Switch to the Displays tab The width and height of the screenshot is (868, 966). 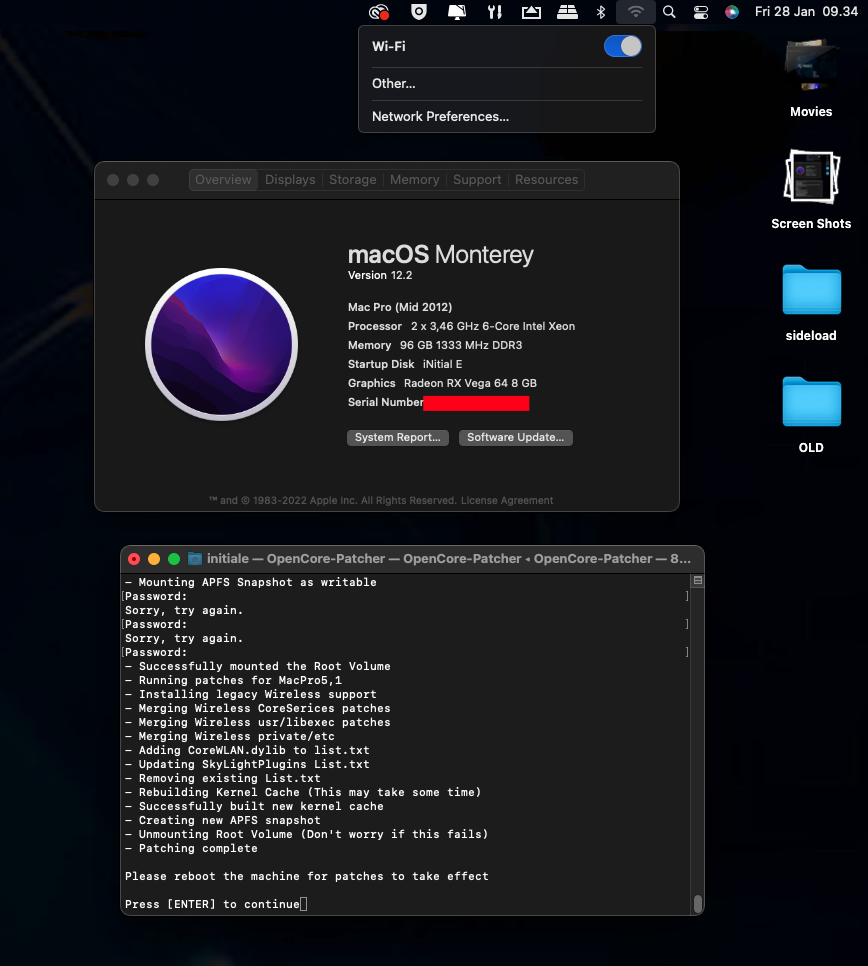tap(290, 180)
